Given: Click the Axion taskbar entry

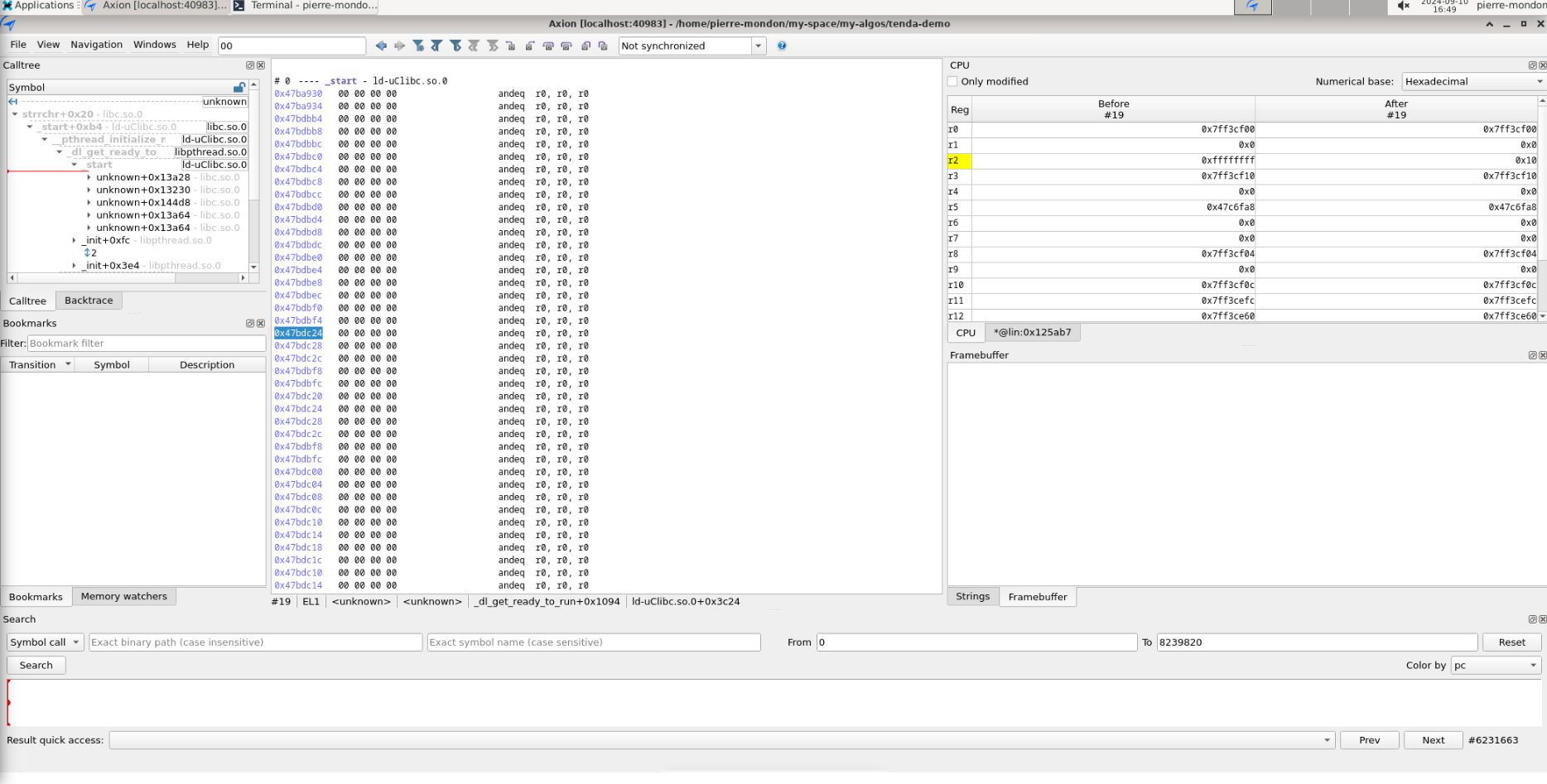Looking at the screenshot, I should [156, 6].
